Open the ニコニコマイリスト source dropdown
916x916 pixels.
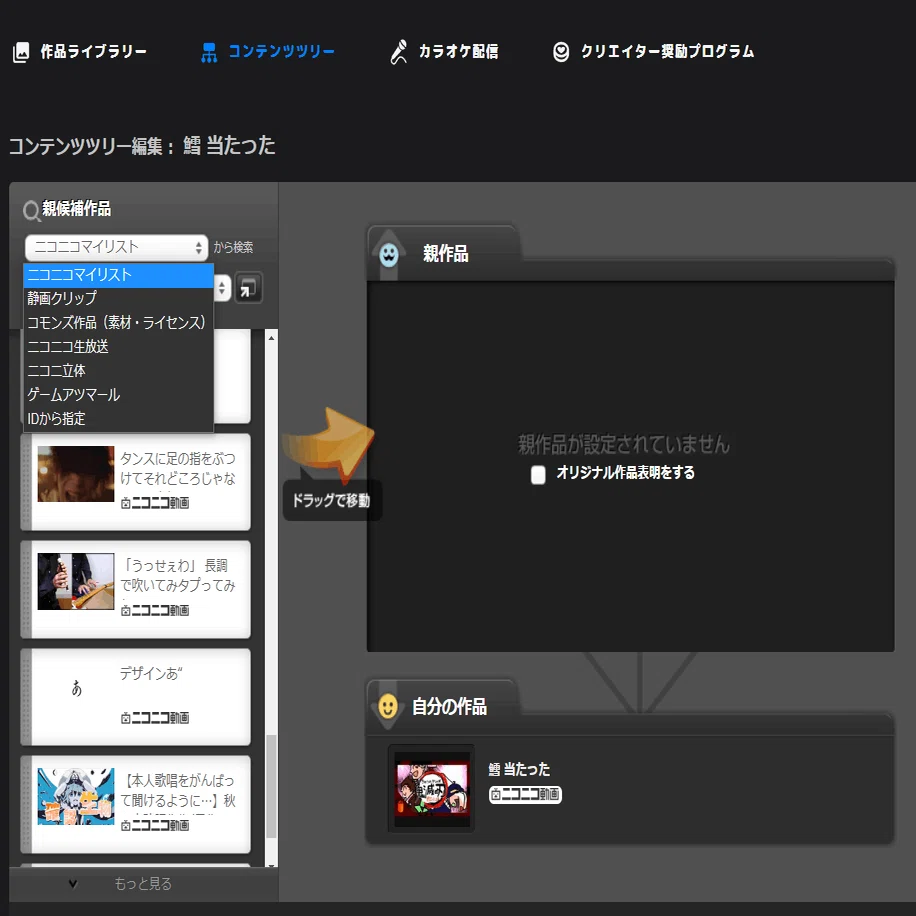point(116,248)
